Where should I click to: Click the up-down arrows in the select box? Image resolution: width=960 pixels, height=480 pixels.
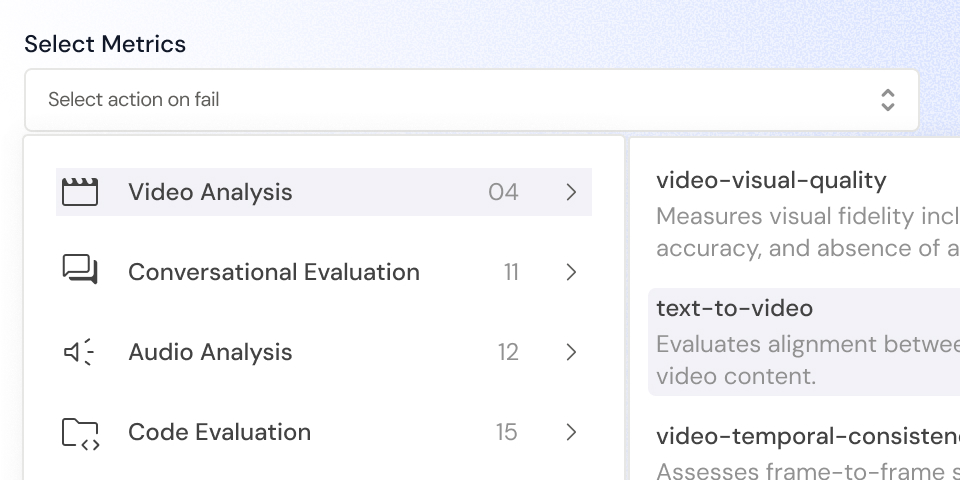pos(887,100)
